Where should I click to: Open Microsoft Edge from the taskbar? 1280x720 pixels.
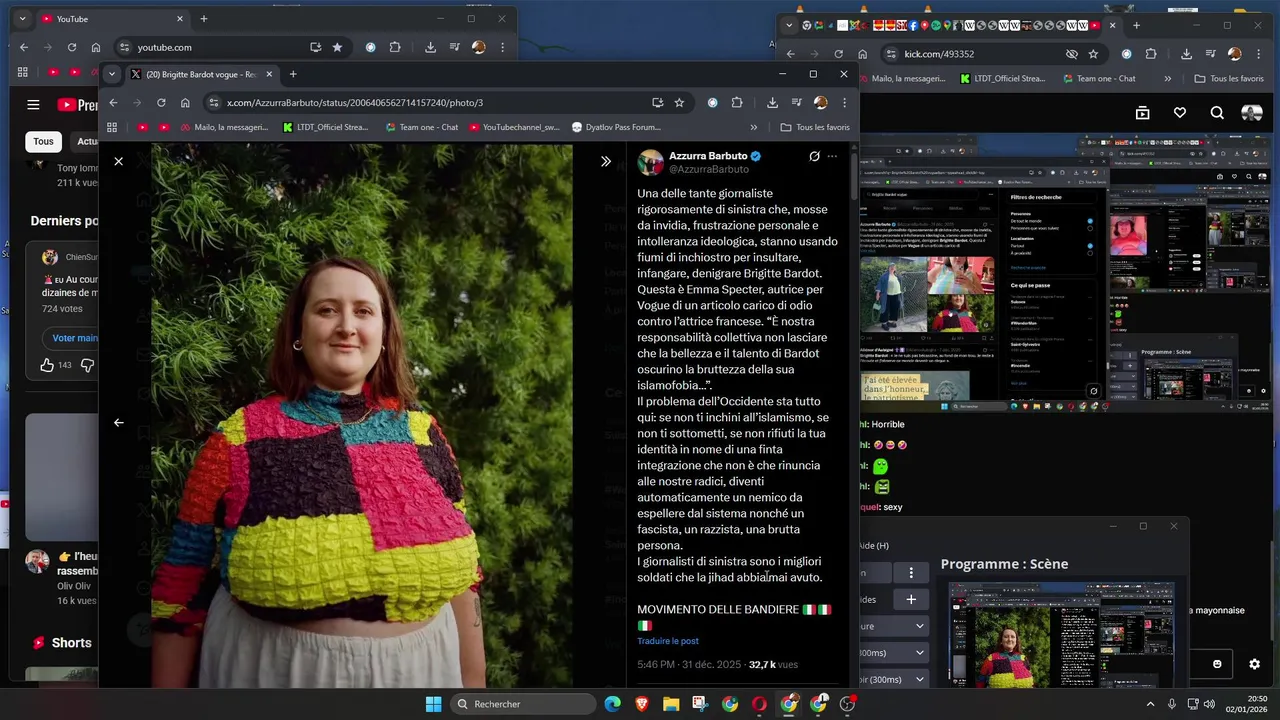coord(612,704)
